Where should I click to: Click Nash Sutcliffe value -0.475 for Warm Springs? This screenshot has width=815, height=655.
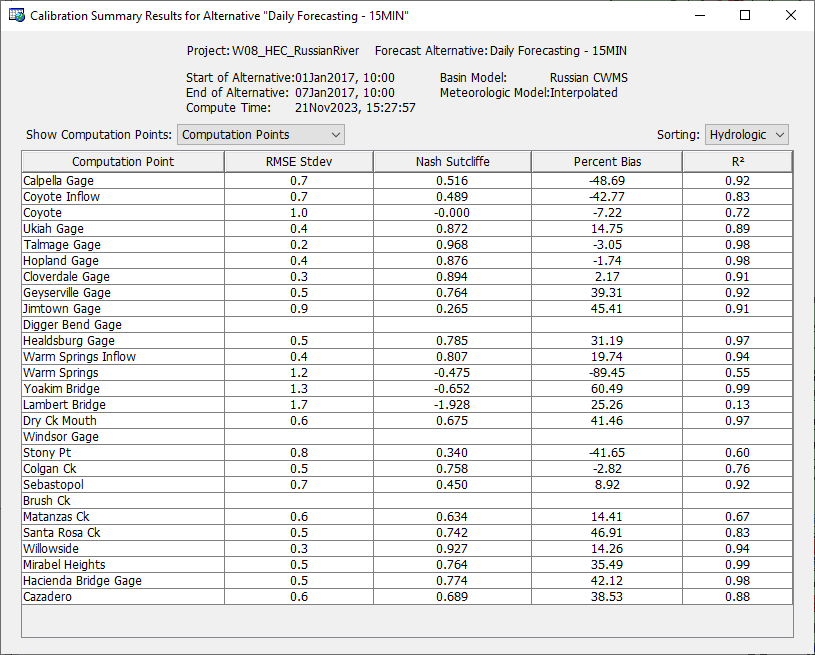pos(452,373)
